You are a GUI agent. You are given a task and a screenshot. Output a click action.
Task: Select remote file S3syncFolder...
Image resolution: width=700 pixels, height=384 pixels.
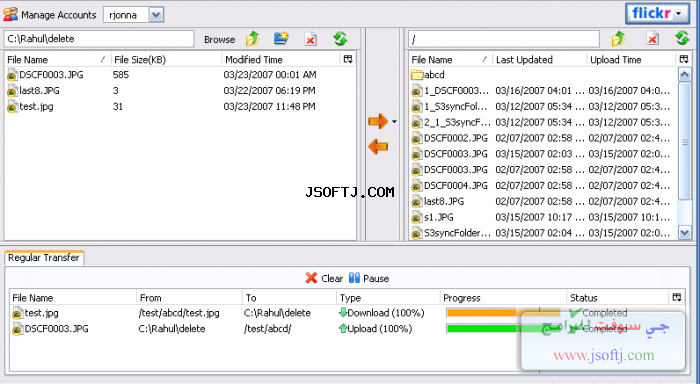[542, 233]
